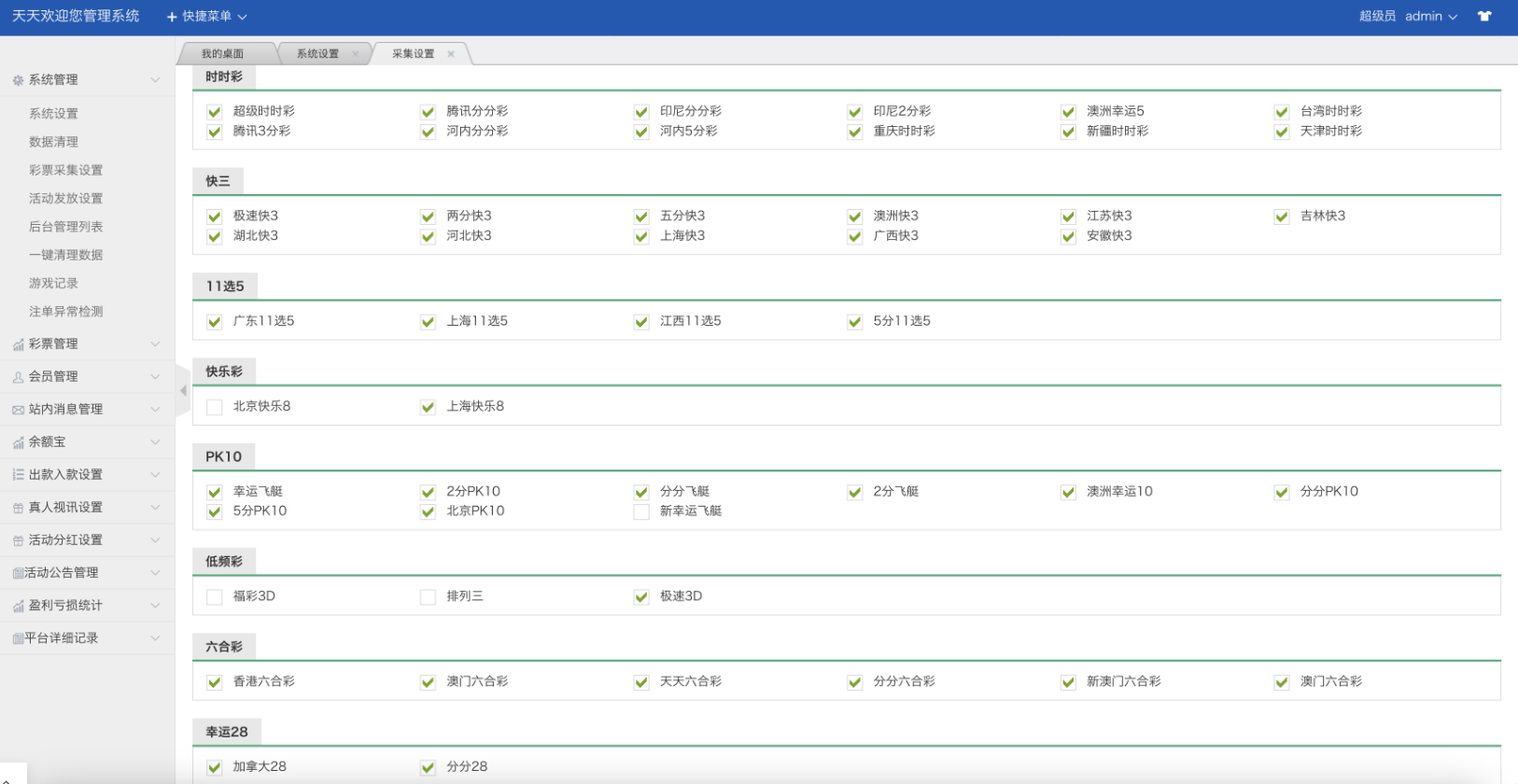
Task: Uncheck the 5分11选5 checkbox
Action: click(854, 322)
